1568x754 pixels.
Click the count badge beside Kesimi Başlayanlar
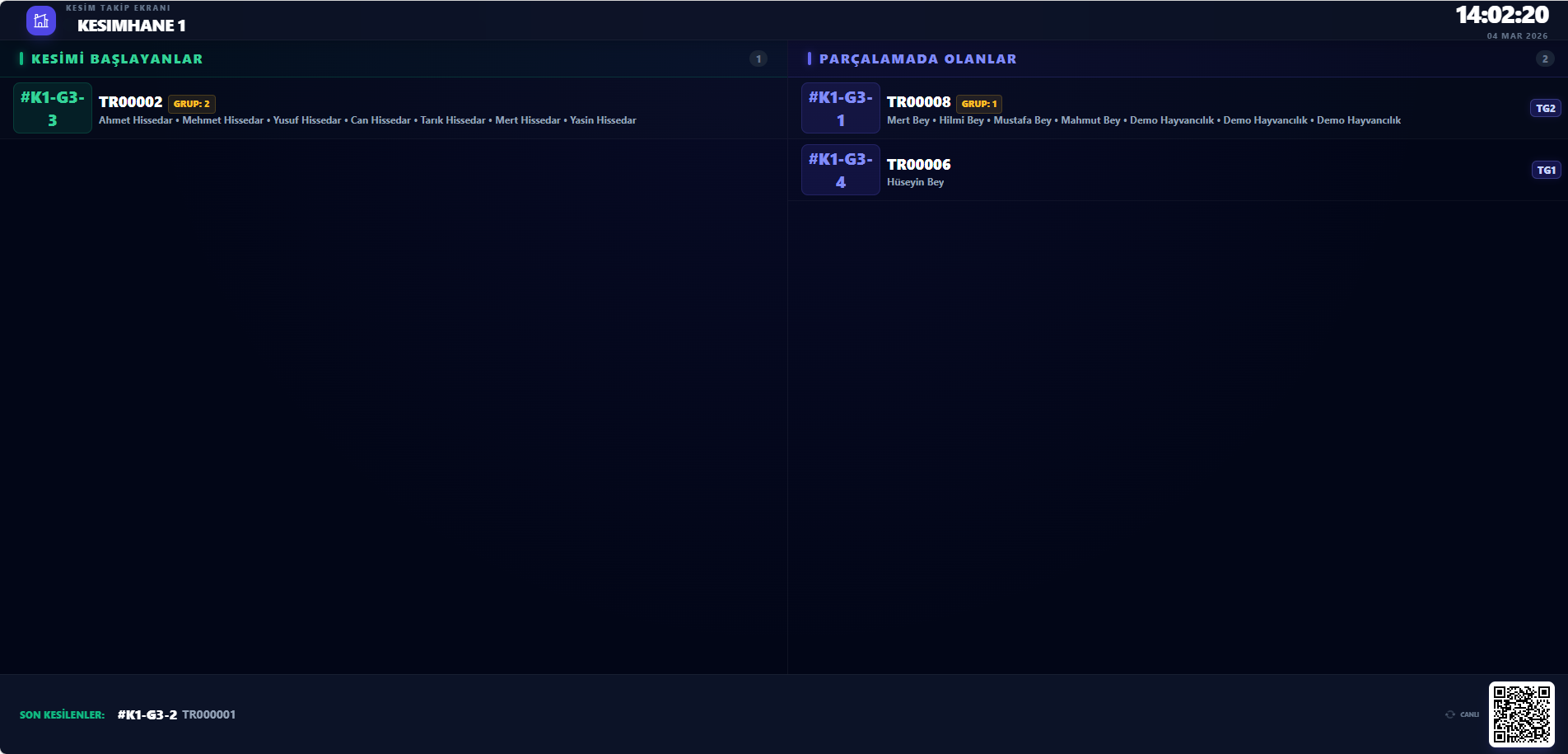pos(758,59)
